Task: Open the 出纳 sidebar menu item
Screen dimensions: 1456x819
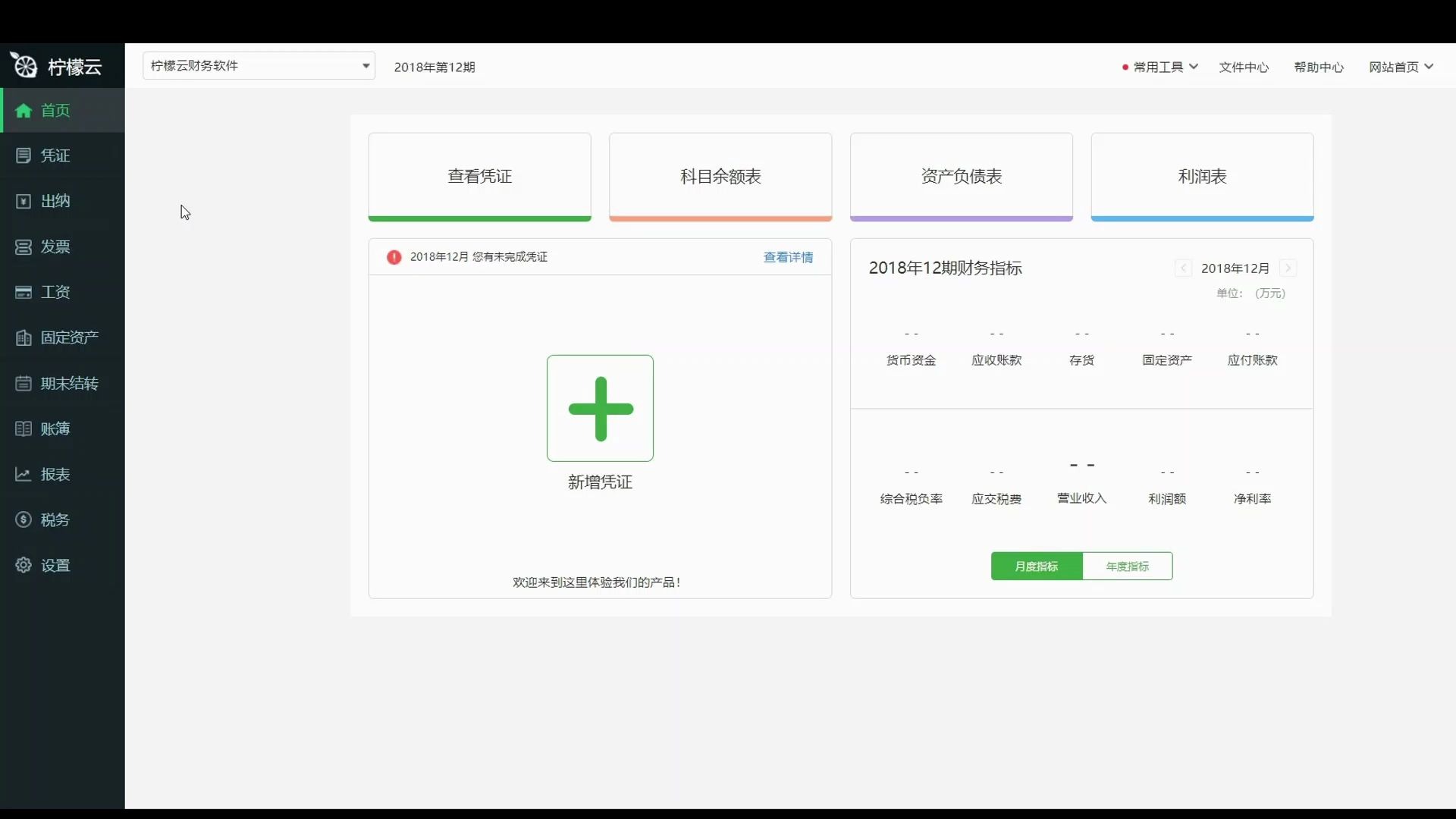Action: tap(62, 201)
